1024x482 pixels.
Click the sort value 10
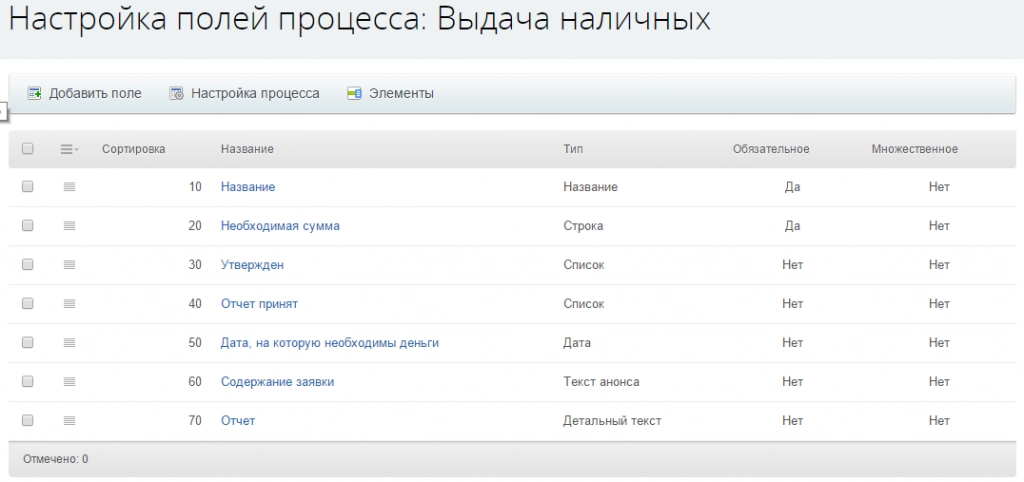pyautogui.click(x=195, y=187)
